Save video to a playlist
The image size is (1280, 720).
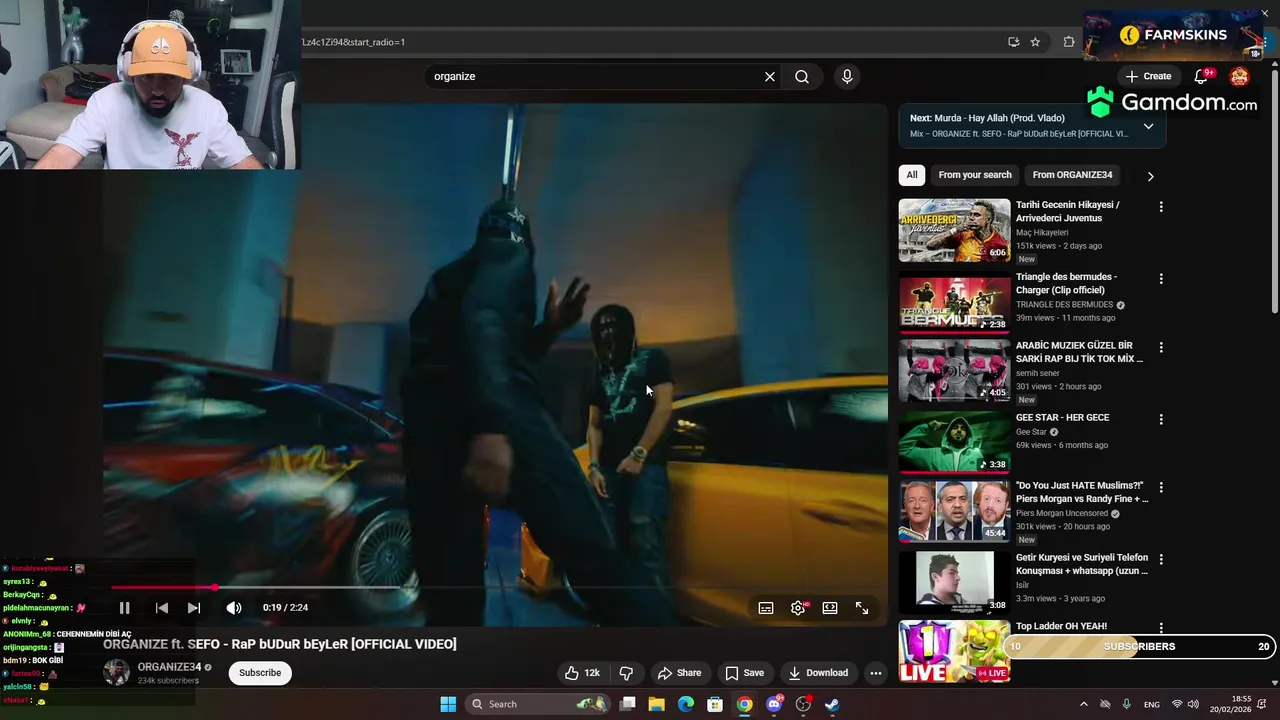pyautogui.click(x=745, y=673)
